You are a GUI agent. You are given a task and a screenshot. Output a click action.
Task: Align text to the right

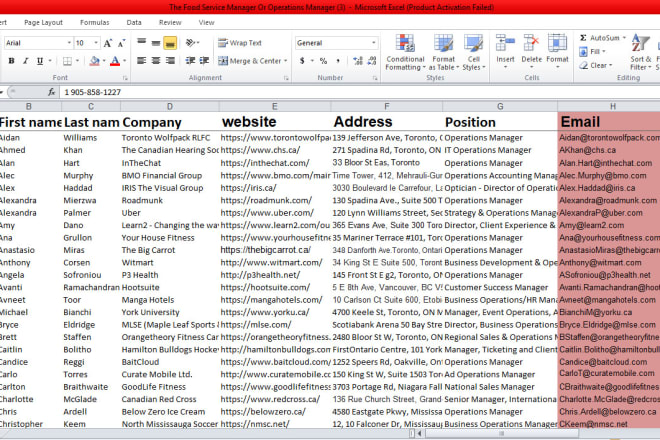point(170,61)
